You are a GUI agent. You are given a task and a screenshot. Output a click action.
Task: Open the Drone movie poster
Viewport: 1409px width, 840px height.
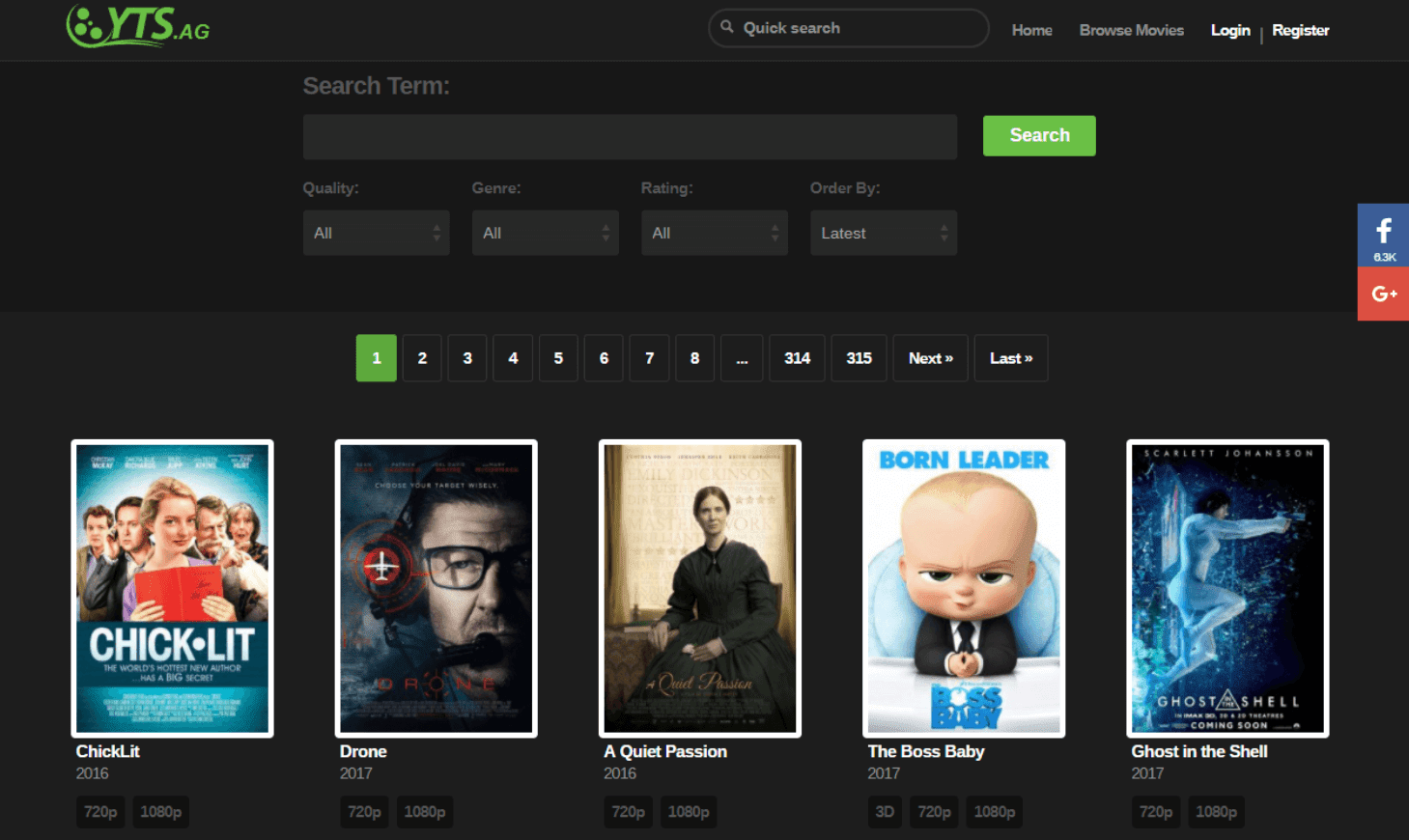(436, 589)
